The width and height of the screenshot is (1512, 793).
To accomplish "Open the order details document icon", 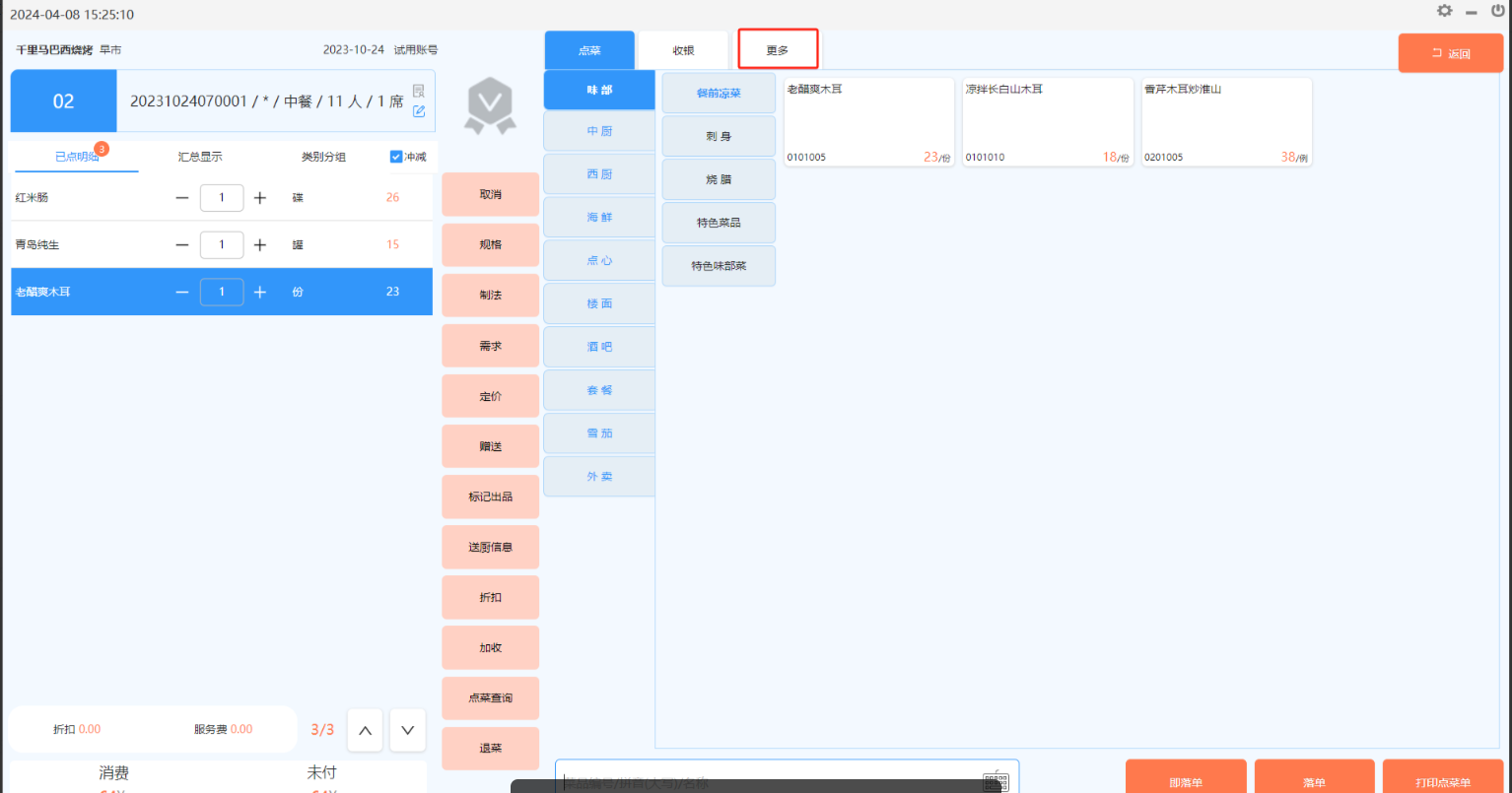I will click(419, 91).
